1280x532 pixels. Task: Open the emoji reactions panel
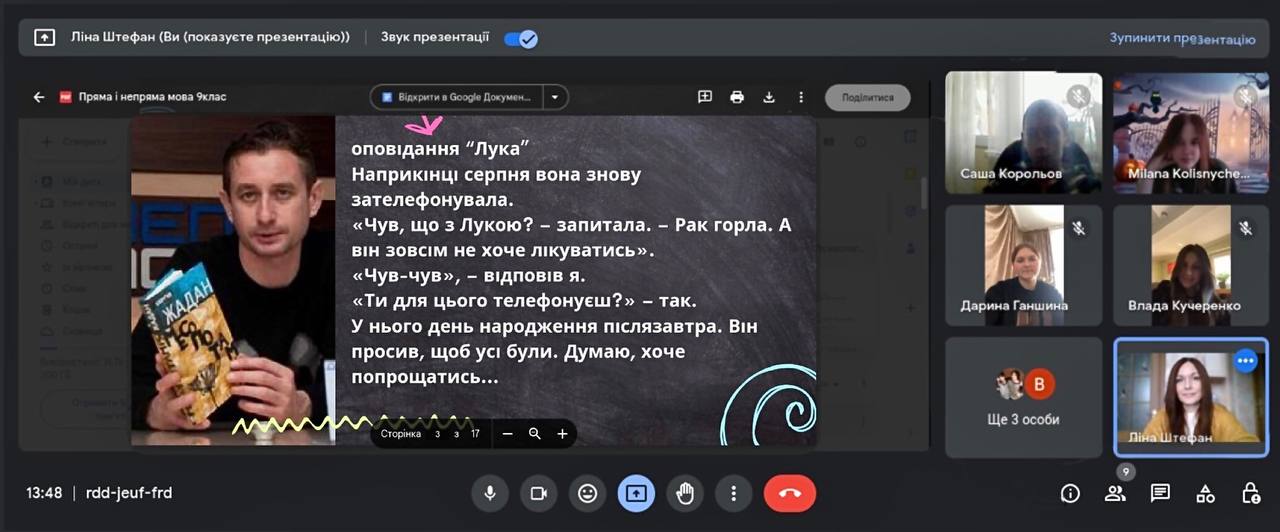coord(588,493)
